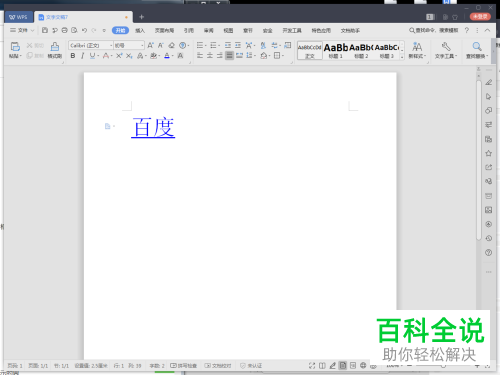Click the character border icon
Screen dimensions: 500x375
click(x=180, y=56)
